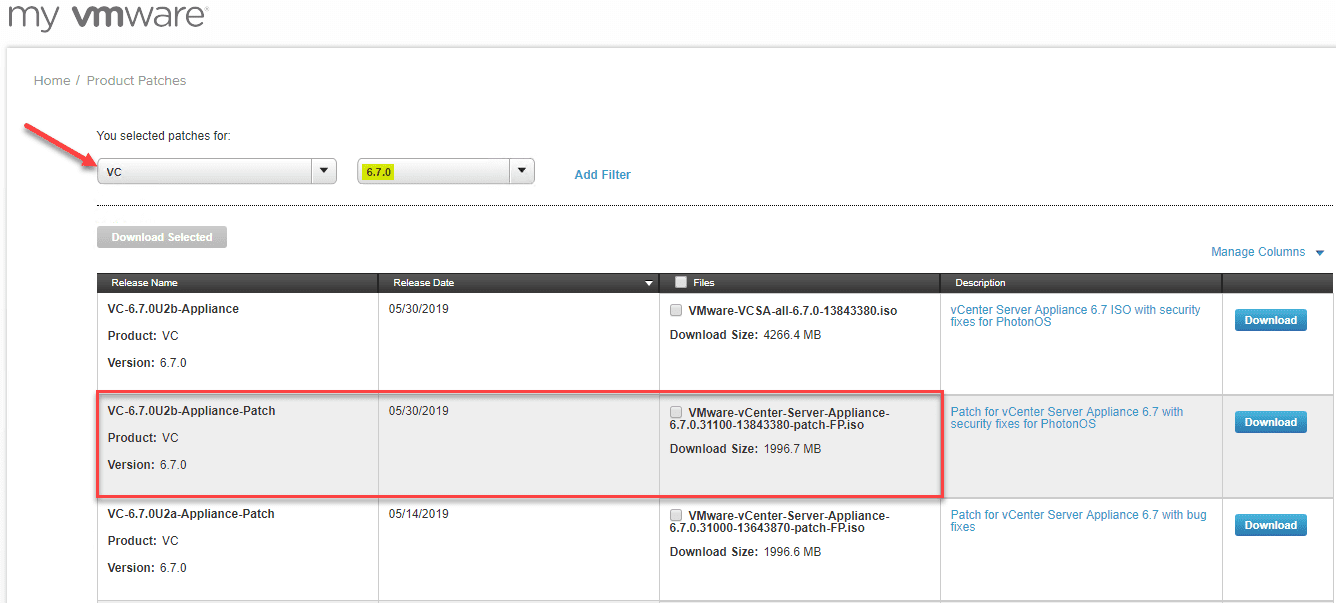1336x603 pixels.
Task: Check the 13643870-patch-FP.iso file checkbox
Action: point(676,515)
